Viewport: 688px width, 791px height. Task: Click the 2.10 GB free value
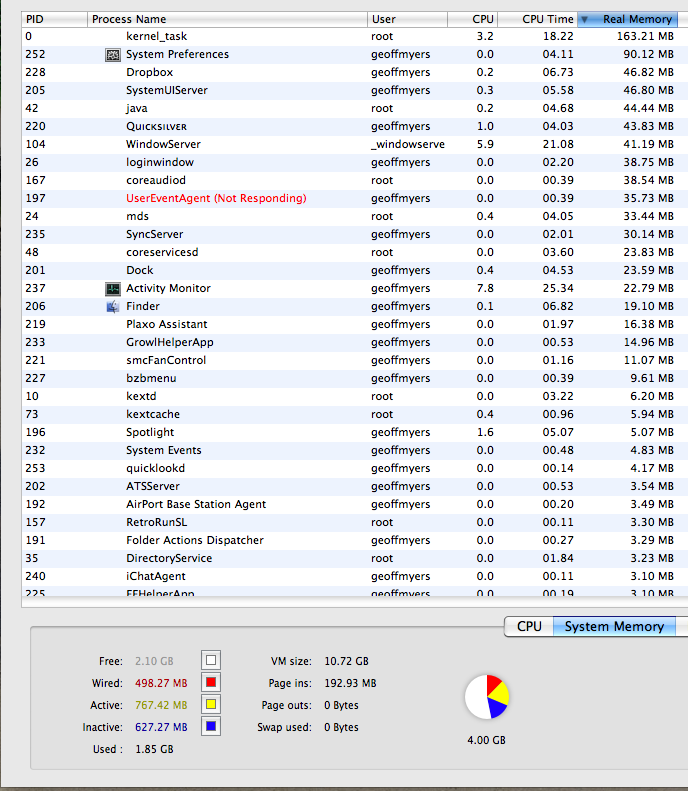pos(154,661)
